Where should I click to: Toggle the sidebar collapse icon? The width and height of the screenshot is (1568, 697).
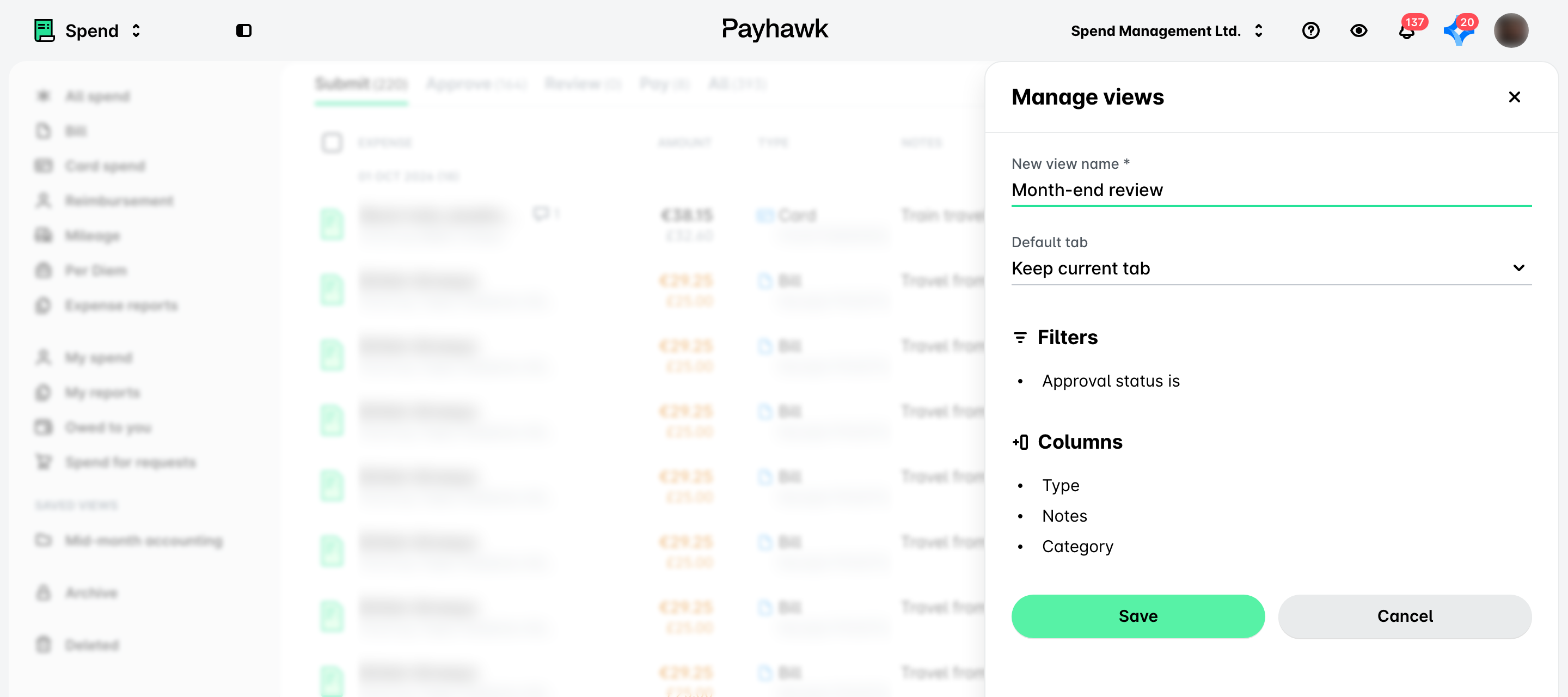[243, 30]
